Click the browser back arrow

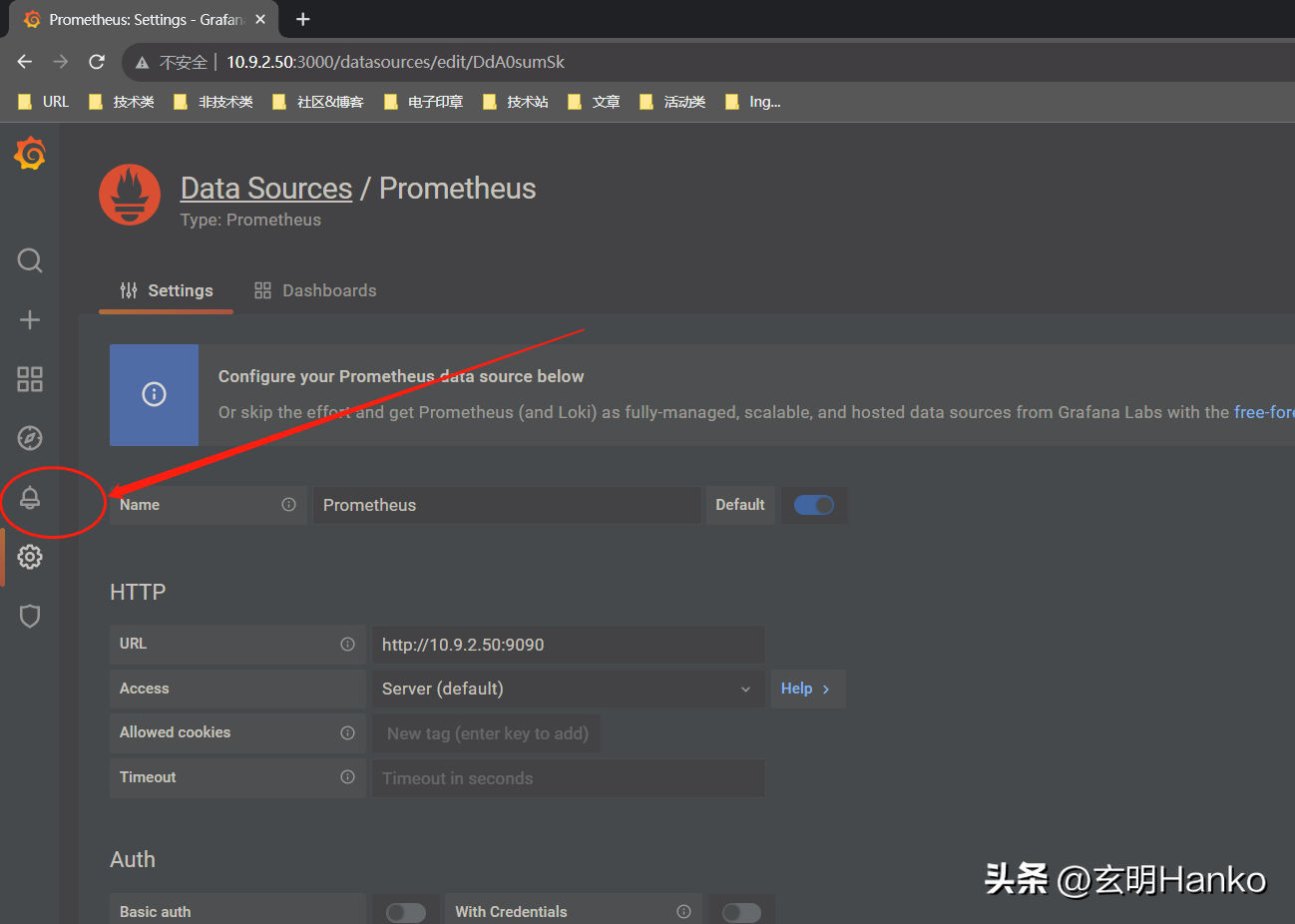coord(25,62)
